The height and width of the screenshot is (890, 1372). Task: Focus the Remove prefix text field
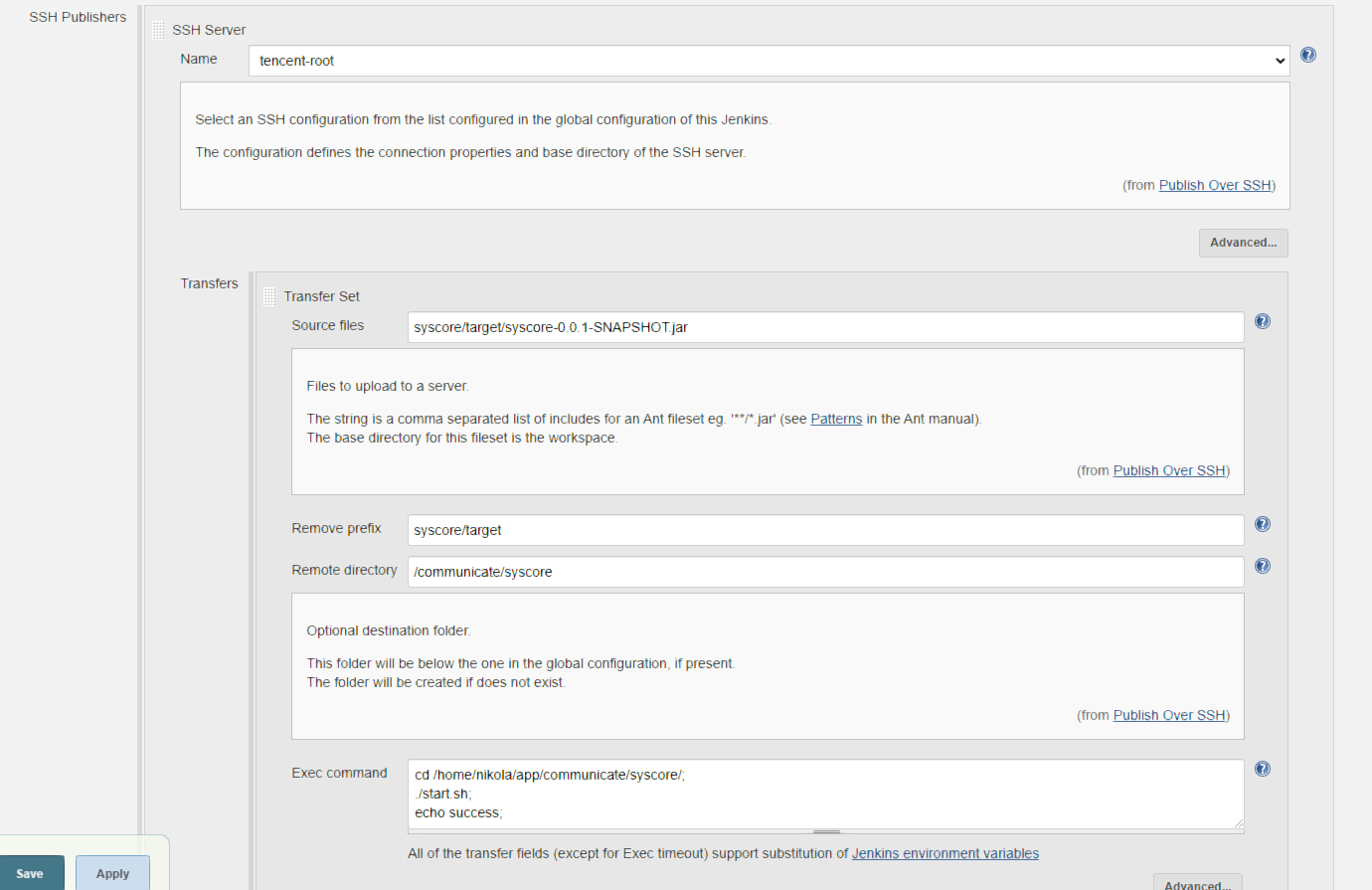825,530
